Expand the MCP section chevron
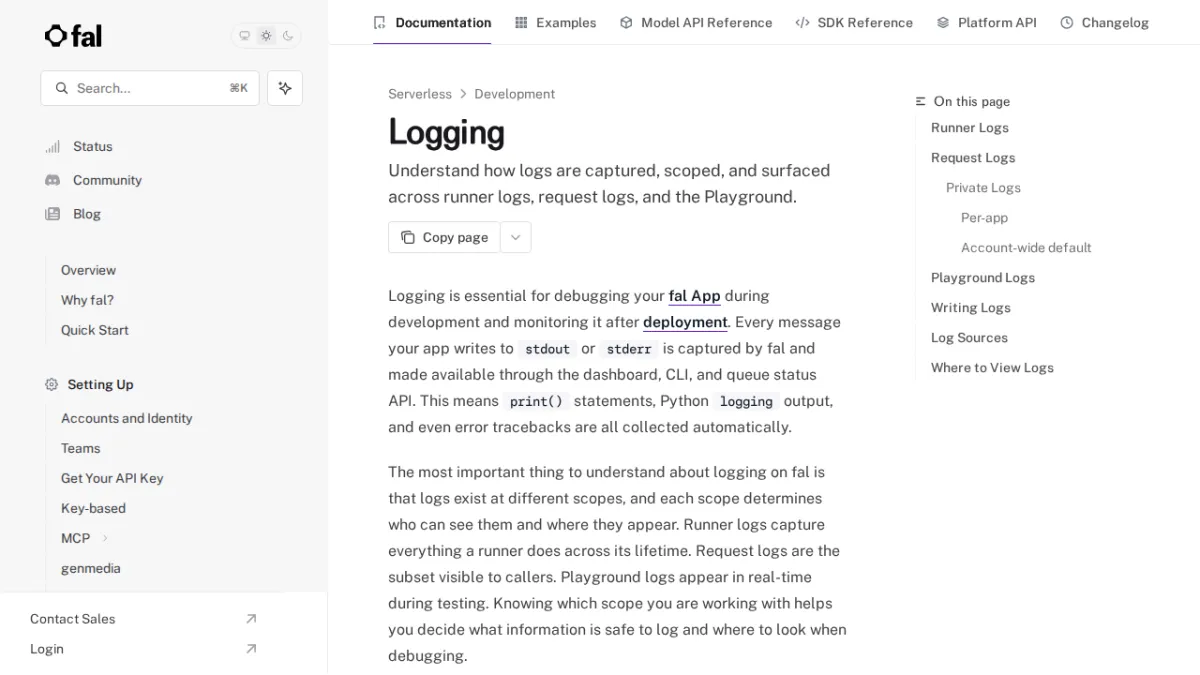Viewport: 1200px width, 675px height. tap(105, 538)
